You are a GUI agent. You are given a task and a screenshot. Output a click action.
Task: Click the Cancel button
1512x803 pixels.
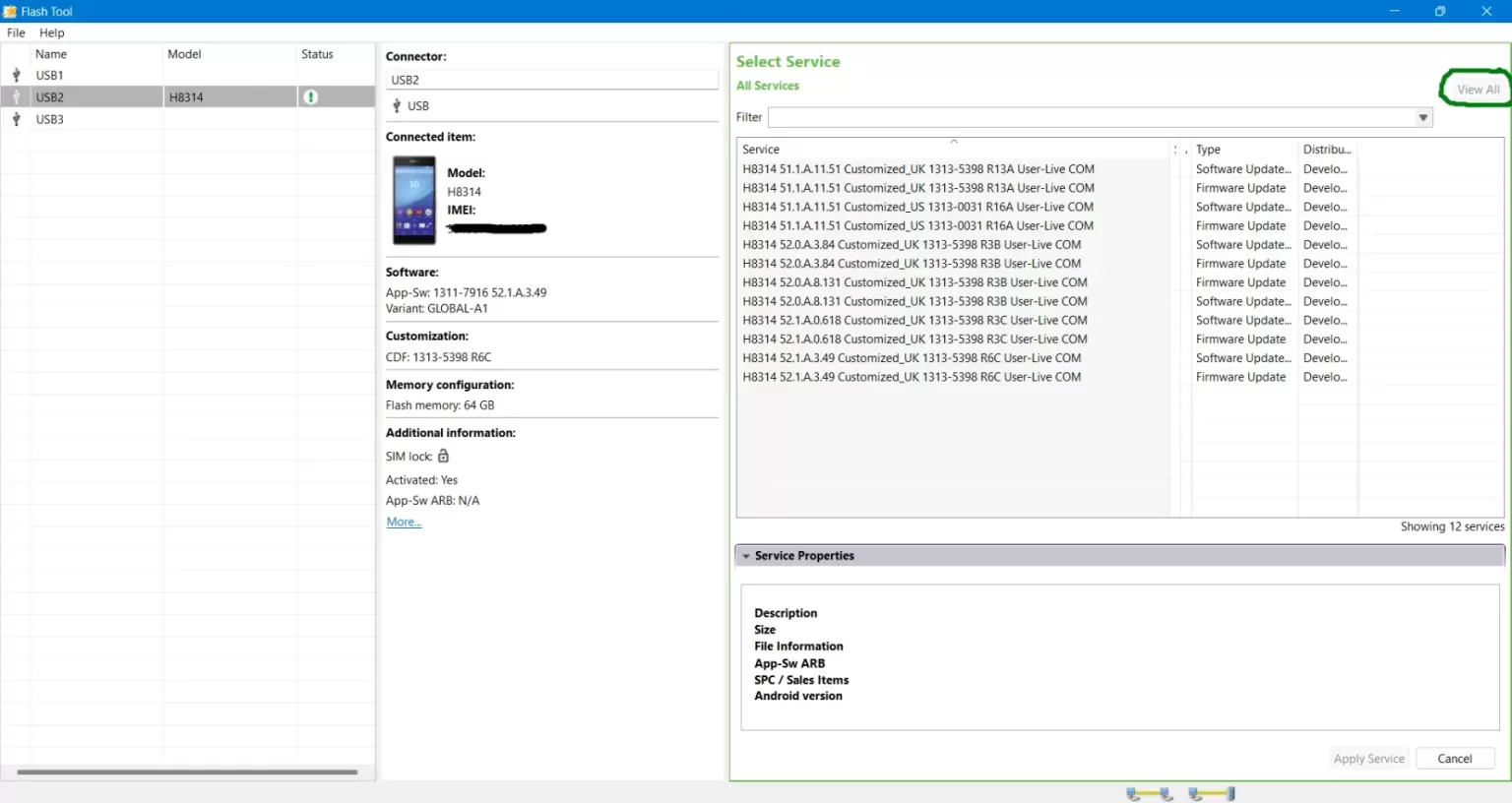pos(1454,759)
